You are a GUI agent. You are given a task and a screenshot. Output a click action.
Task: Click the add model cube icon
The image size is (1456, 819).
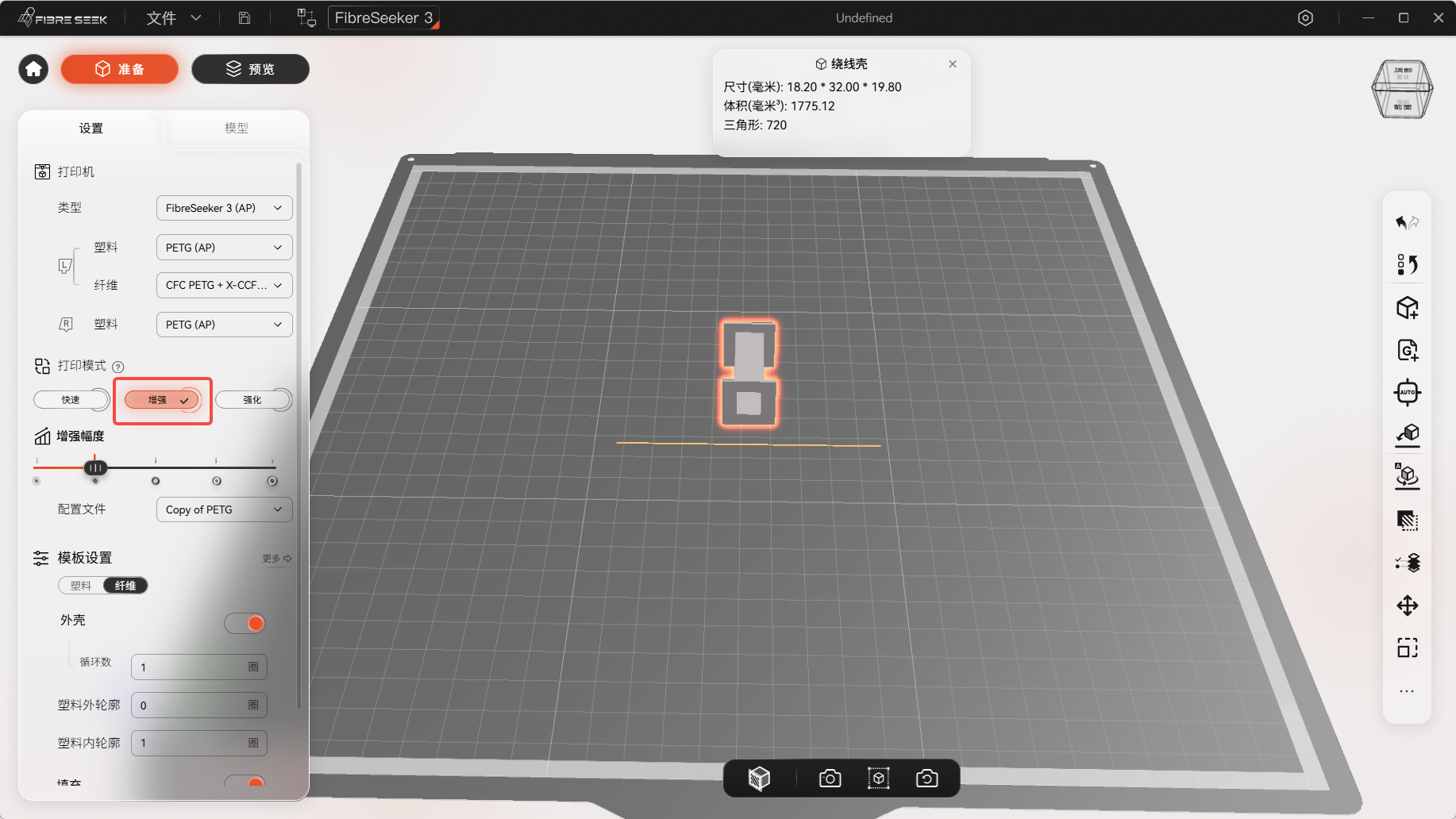point(1407,308)
